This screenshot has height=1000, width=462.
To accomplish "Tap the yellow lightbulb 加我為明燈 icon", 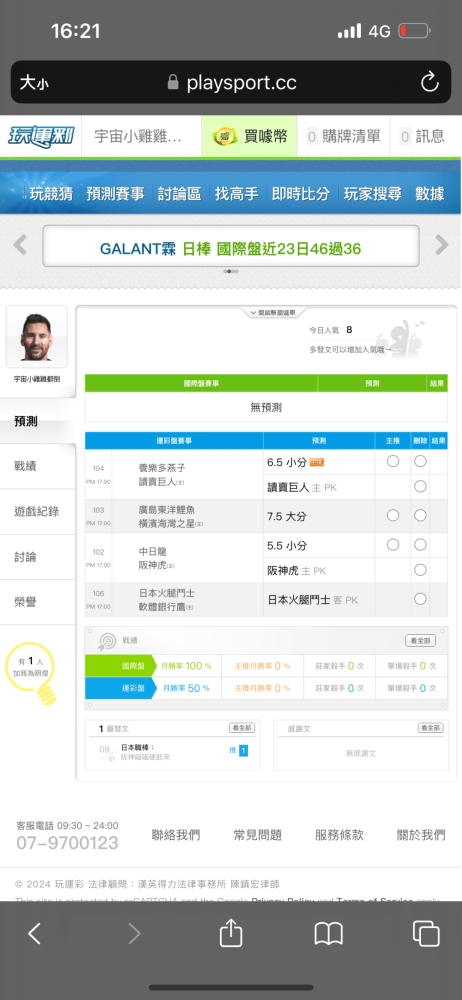I will (29, 673).
